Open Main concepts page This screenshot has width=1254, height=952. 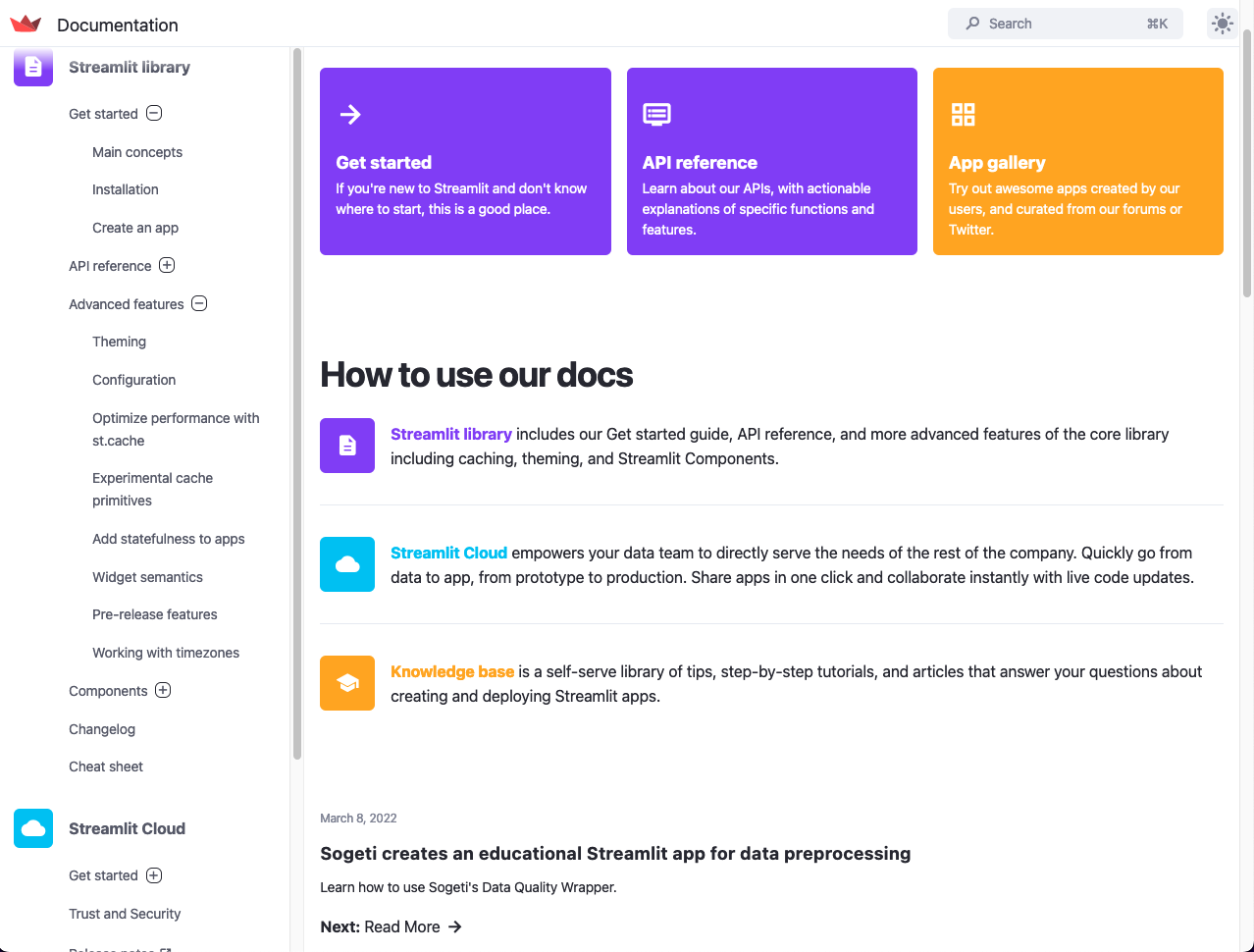point(137,152)
